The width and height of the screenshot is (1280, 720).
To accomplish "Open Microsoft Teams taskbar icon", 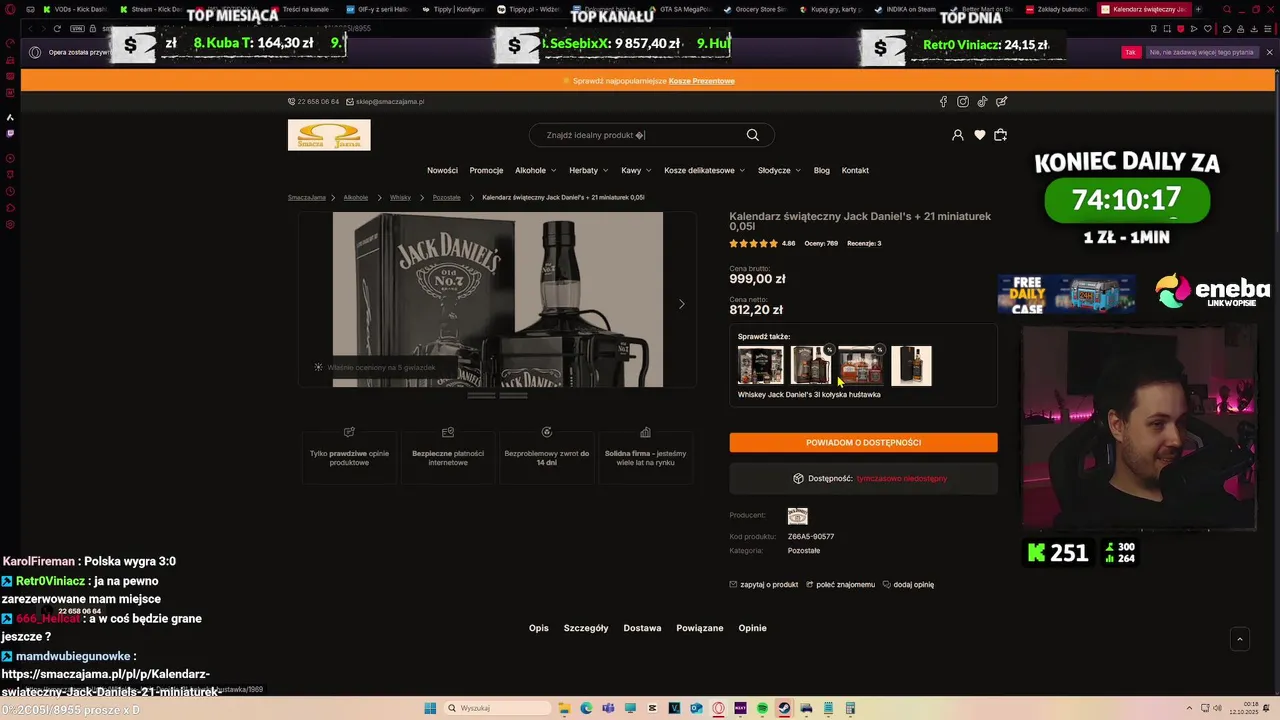I will click(x=609, y=708).
